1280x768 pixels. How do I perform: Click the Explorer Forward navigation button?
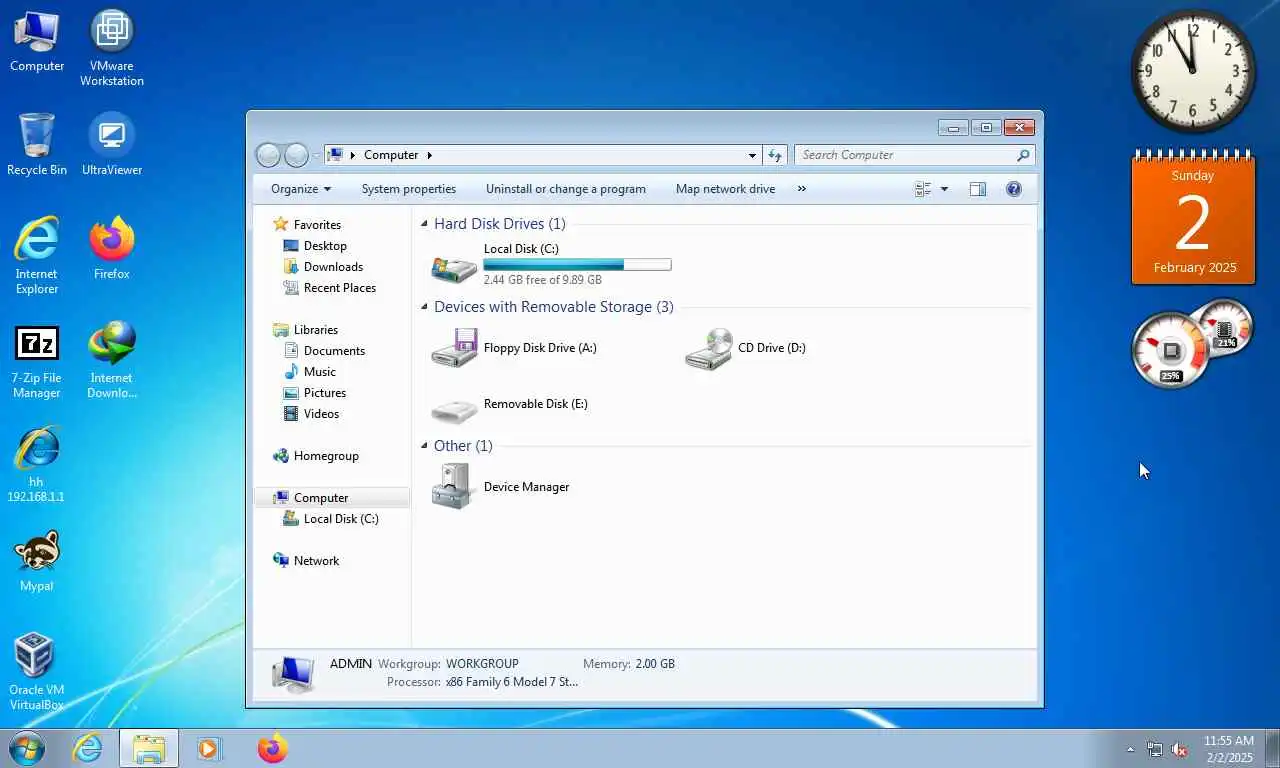point(296,155)
